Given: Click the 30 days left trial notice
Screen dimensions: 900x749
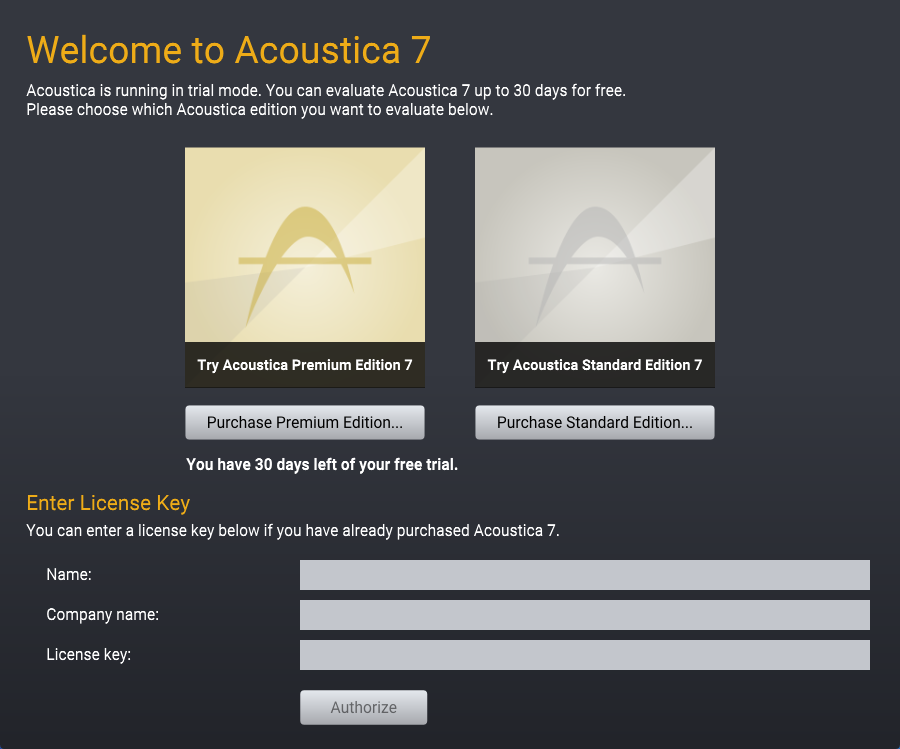Looking at the screenshot, I should 322,464.
